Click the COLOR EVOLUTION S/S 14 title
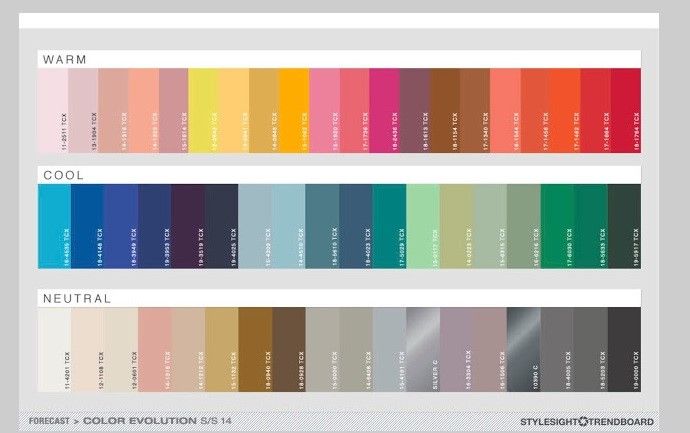Viewport: 690px width, 433px height. click(157, 421)
